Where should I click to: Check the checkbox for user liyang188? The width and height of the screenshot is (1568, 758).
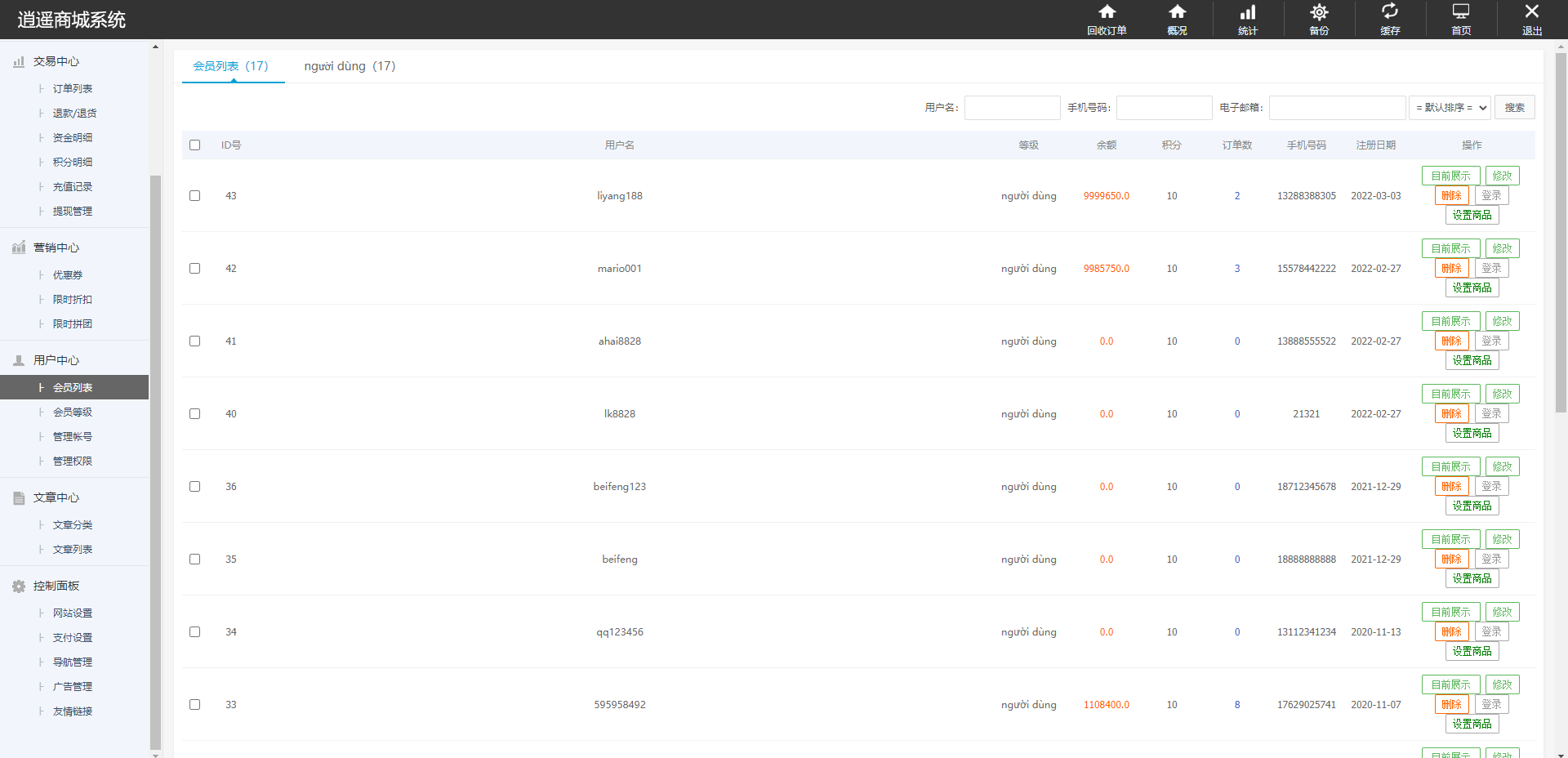pyautogui.click(x=194, y=195)
